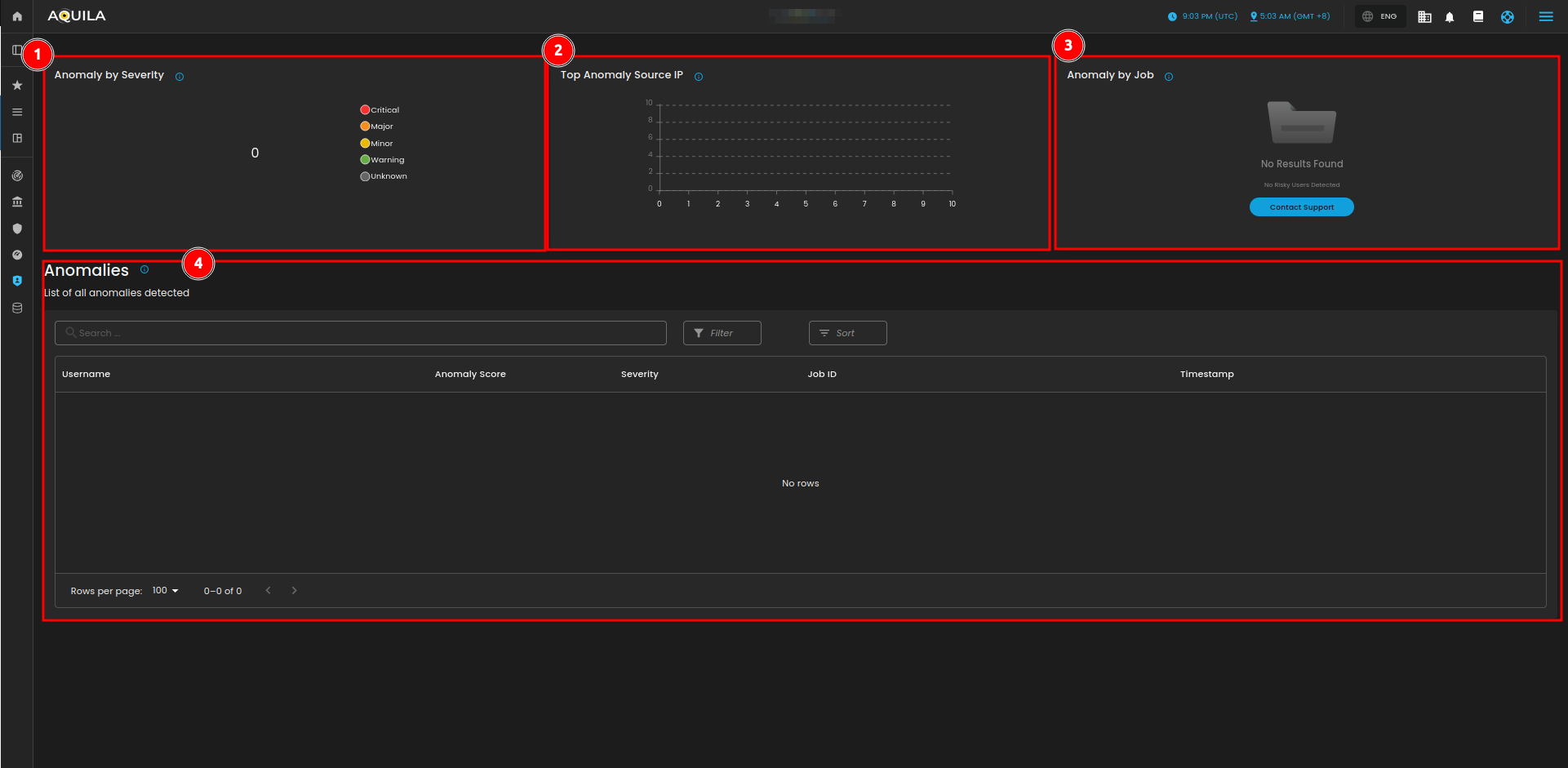Screen dimensions: 1568x768
Task: Click the radar icon in sidebar
Action: coord(17,175)
